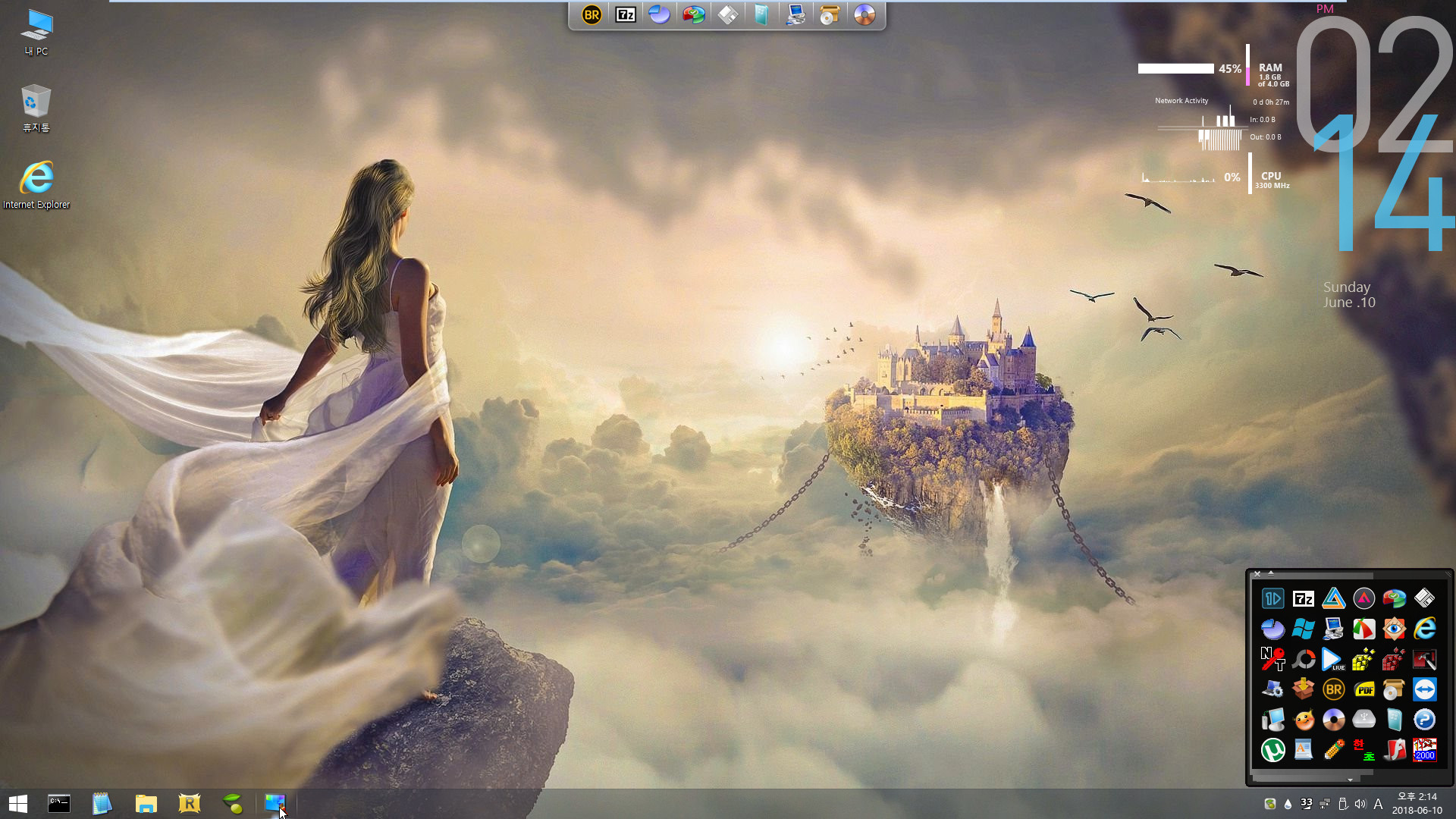The width and height of the screenshot is (1456, 819).
Task: Open Command Prompt from the taskbar
Action: point(59,804)
